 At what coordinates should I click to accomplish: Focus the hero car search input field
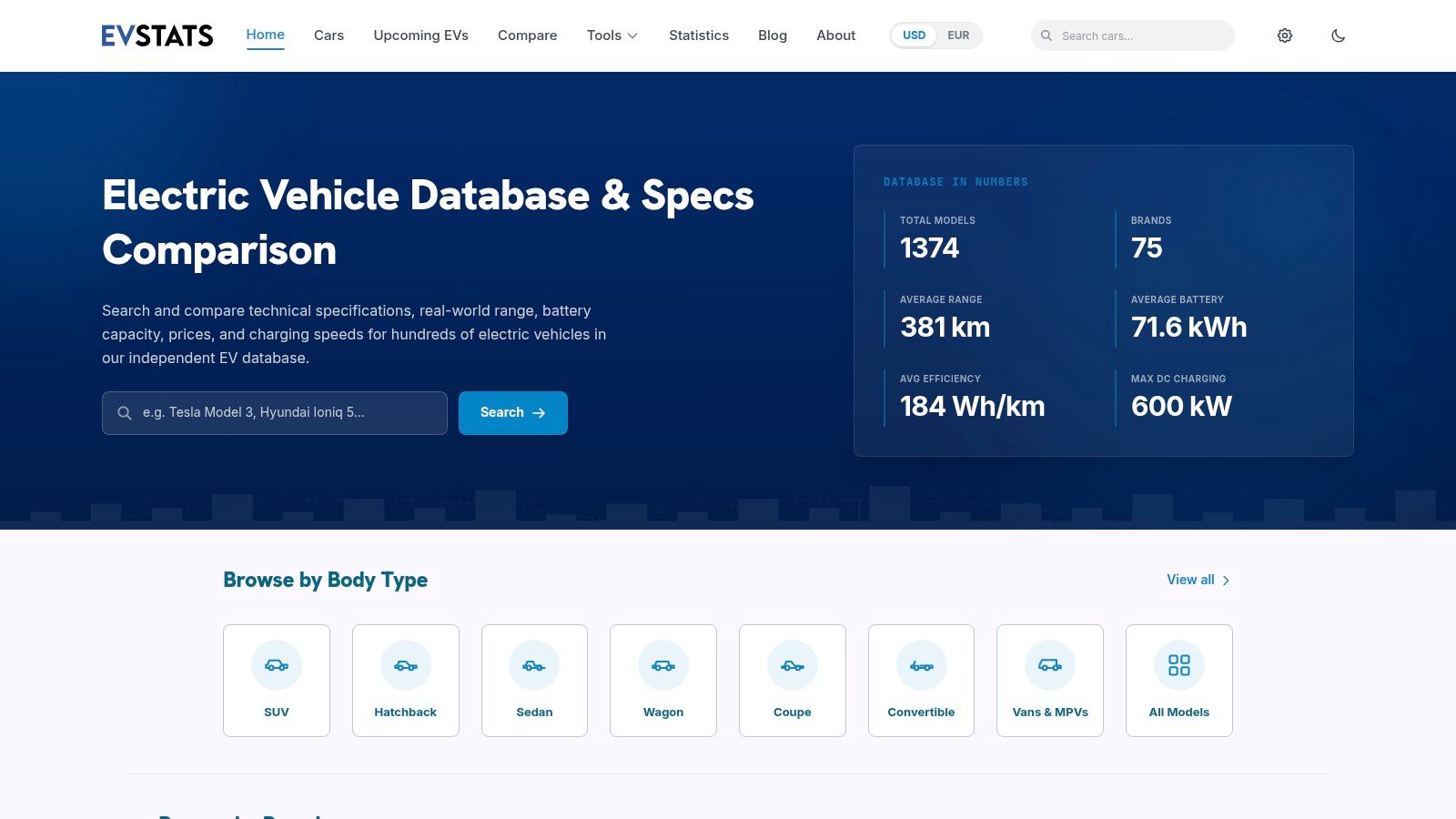pyautogui.click(x=275, y=413)
